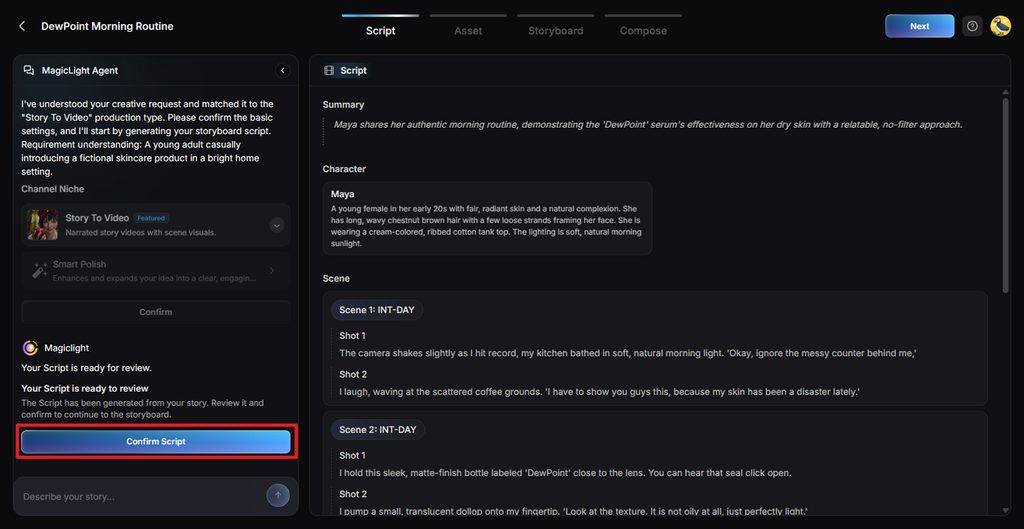Send the story prompt with the arrow button
This screenshot has height=529, width=1024.
278,495
